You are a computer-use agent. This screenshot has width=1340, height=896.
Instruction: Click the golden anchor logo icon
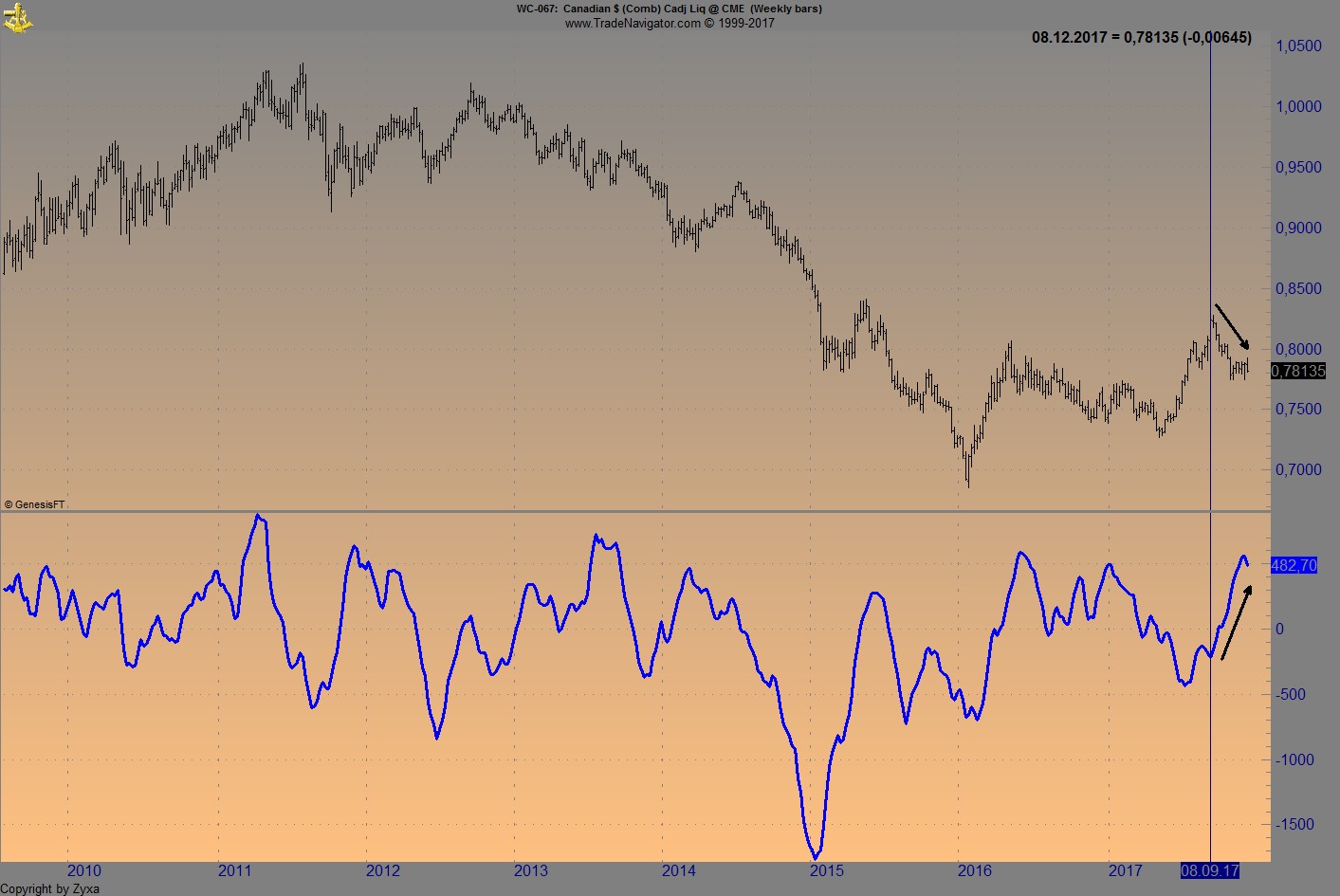tap(17, 16)
